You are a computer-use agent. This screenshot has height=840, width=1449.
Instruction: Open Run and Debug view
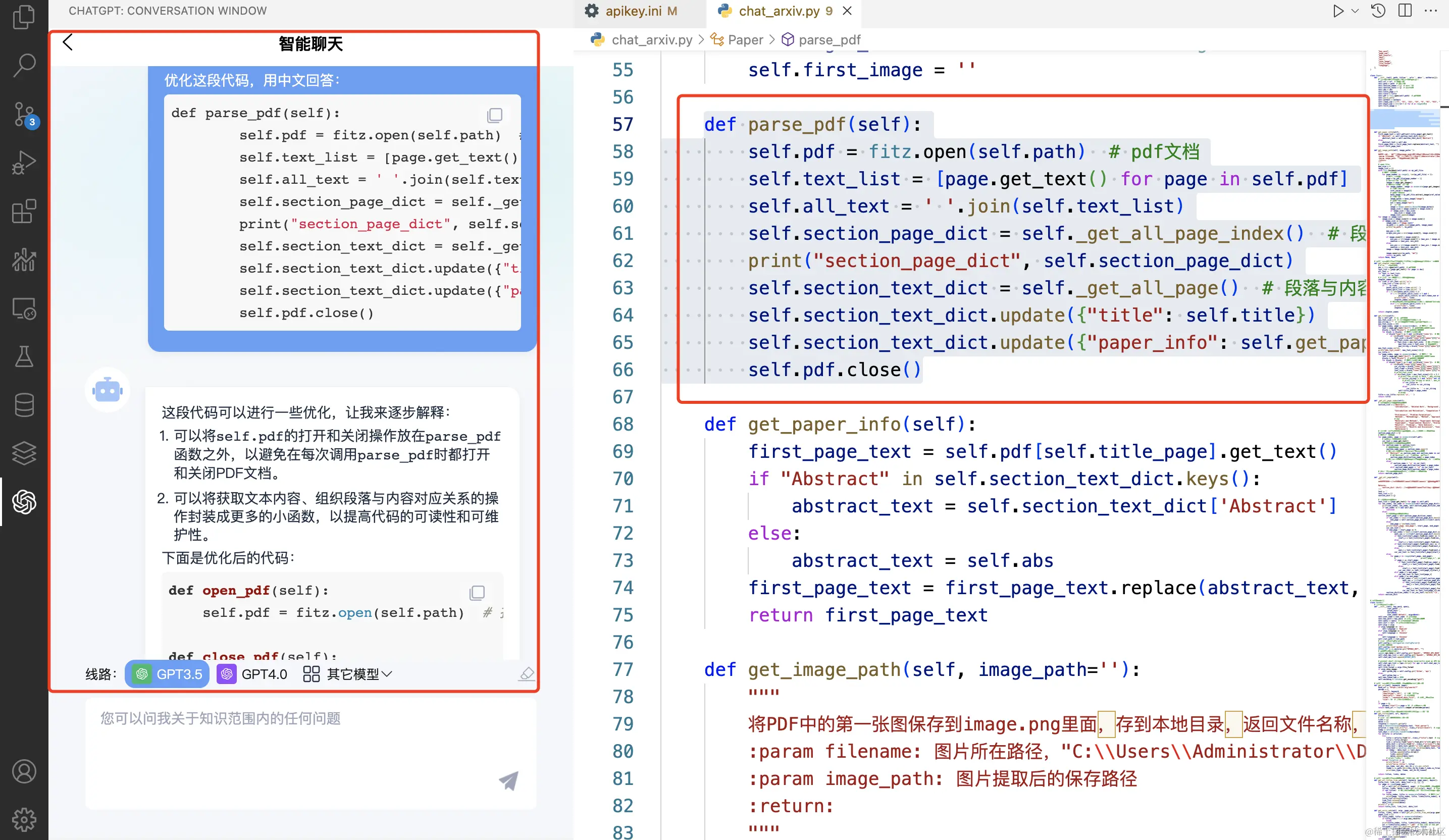[x=24, y=162]
